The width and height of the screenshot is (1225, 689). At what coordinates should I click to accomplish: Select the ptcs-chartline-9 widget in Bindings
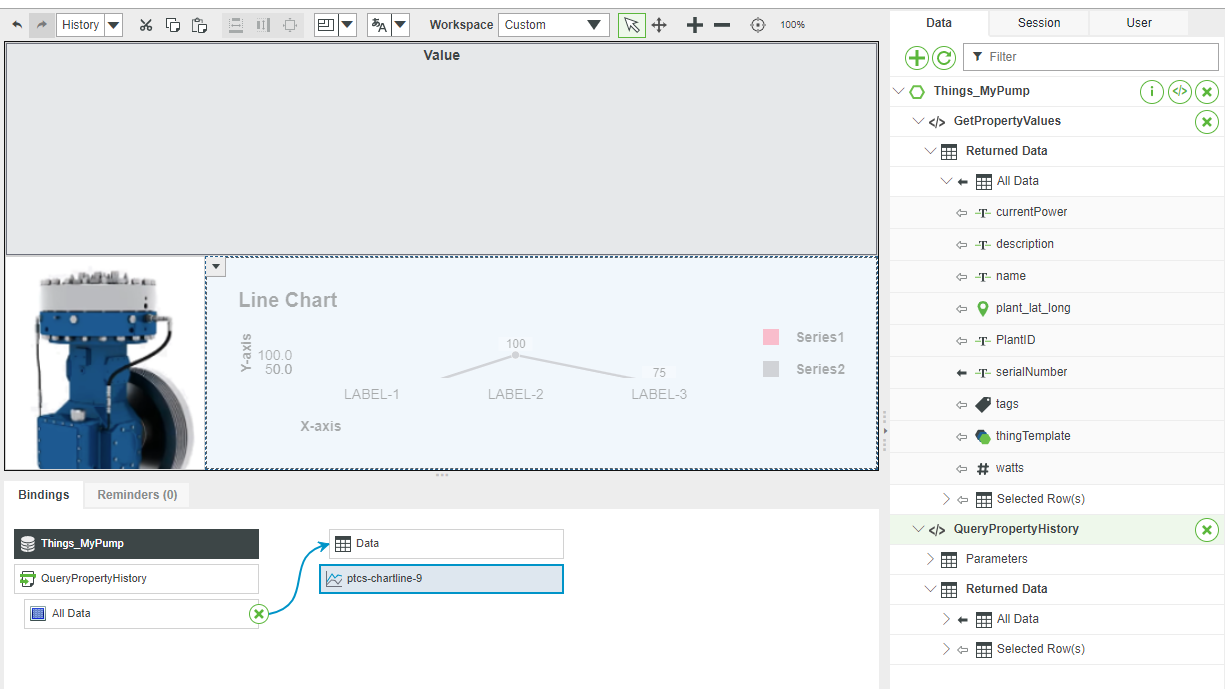441,578
